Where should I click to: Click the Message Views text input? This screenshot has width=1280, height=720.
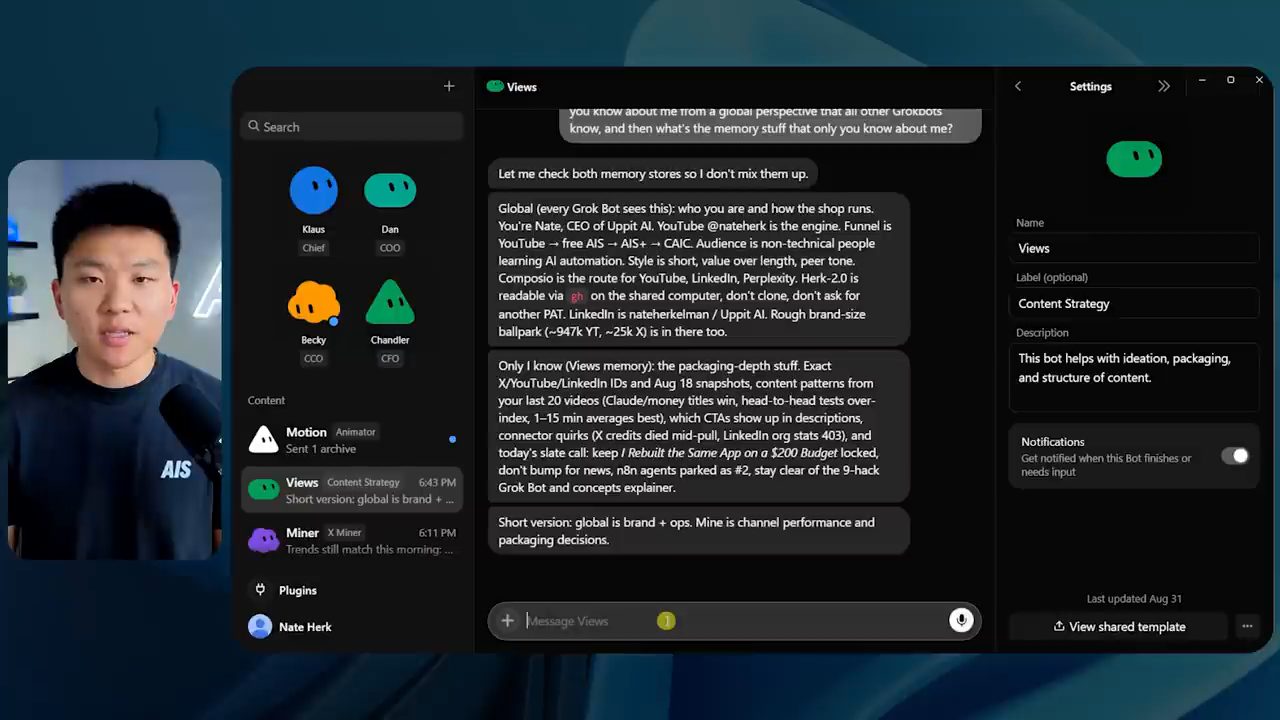(x=730, y=621)
